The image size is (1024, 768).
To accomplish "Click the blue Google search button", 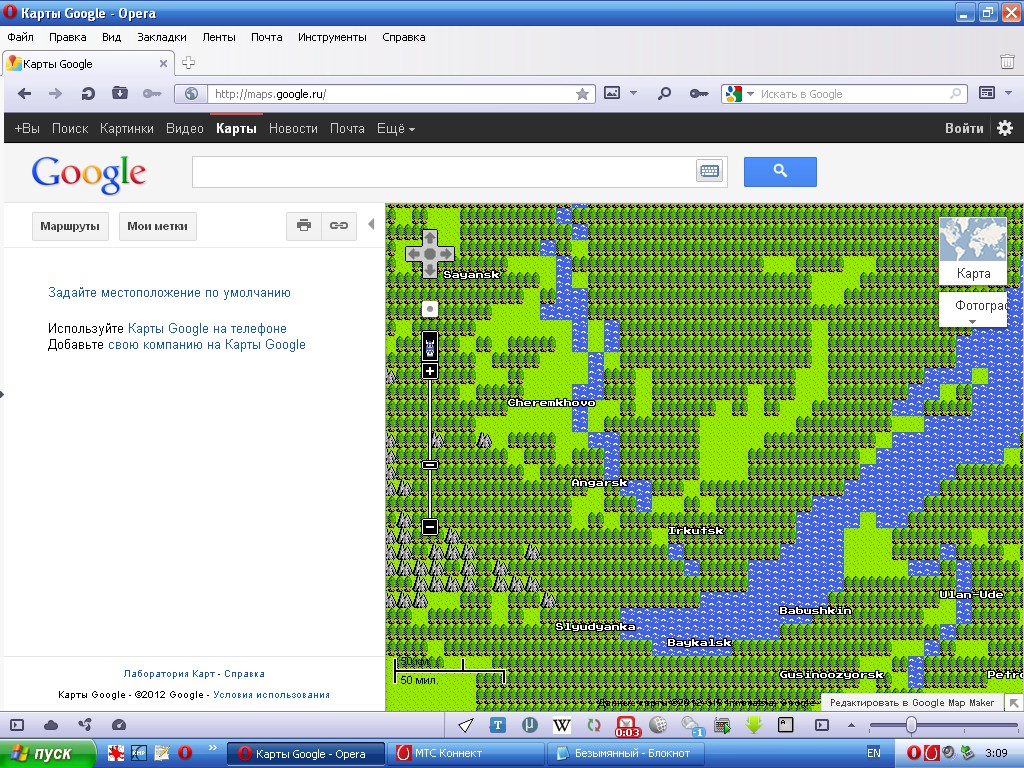I will coord(780,172).
